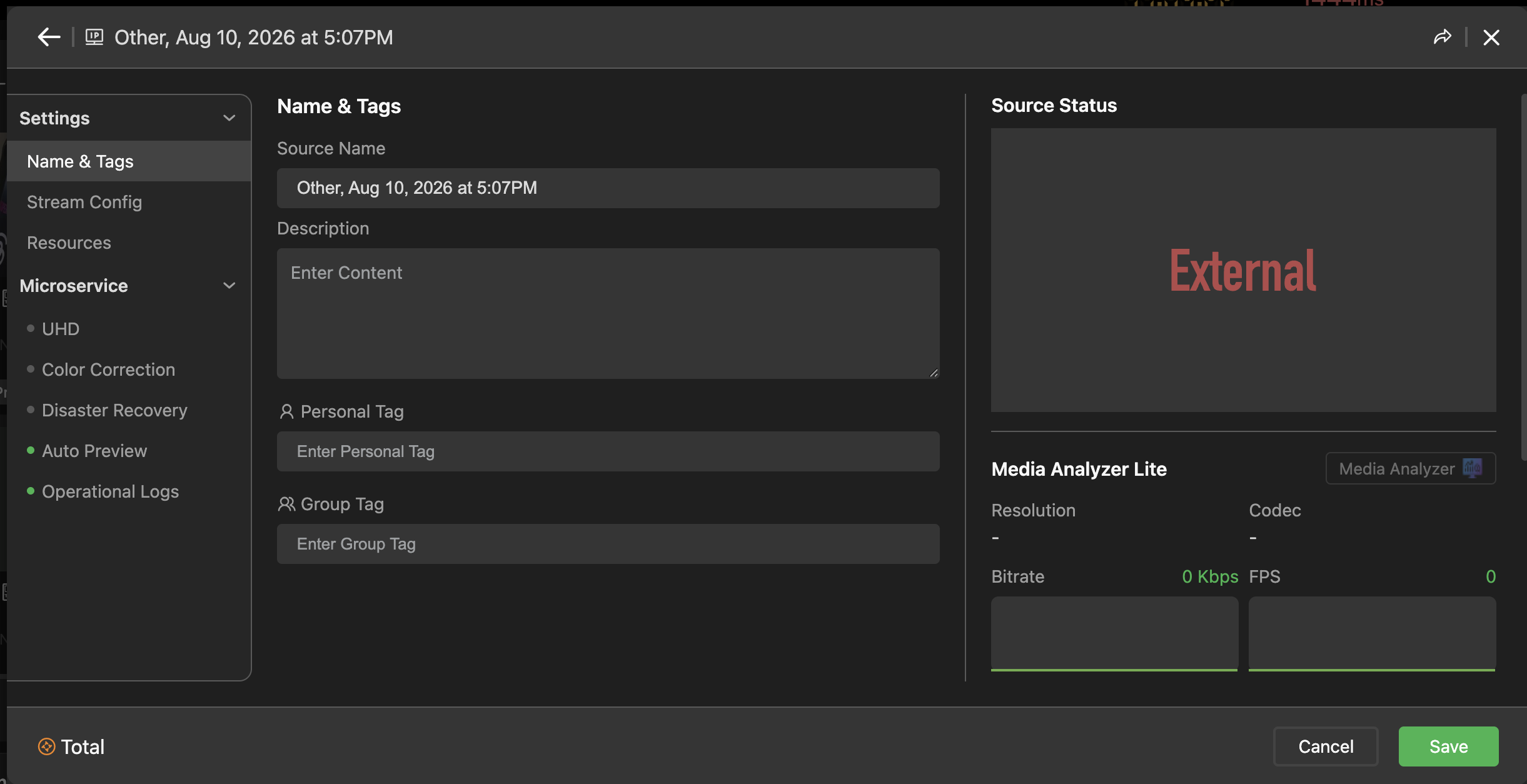1527x784 pixels.
Task: Select the Disaster Recovery microservice
Action: 114,410
